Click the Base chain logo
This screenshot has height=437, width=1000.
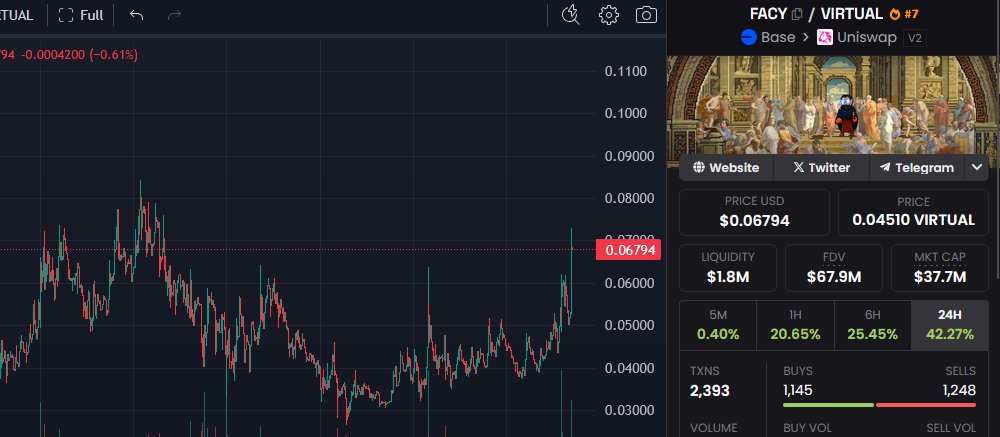[x=749, y=38]
